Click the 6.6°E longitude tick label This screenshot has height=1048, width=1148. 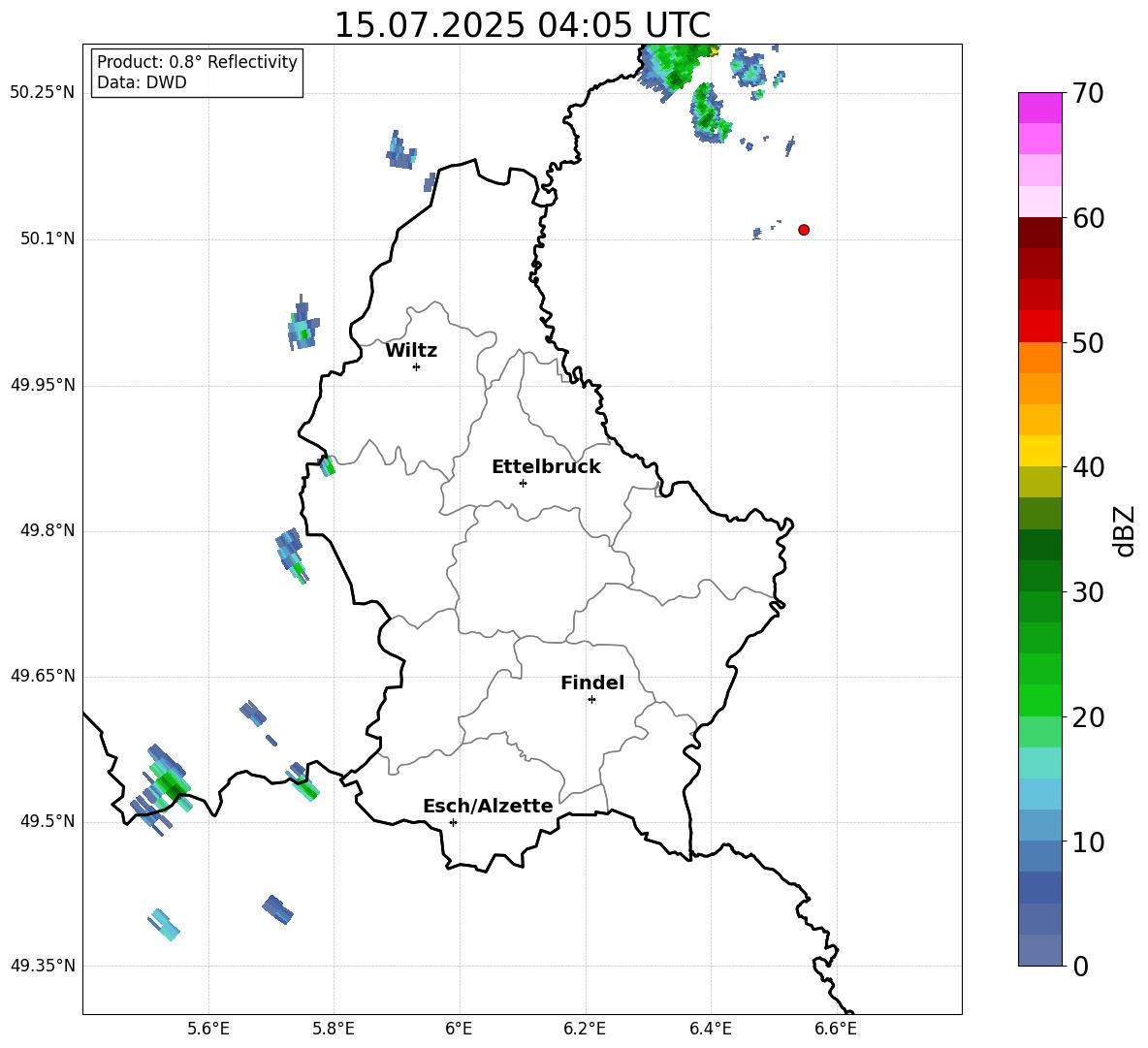[836, 1029]
